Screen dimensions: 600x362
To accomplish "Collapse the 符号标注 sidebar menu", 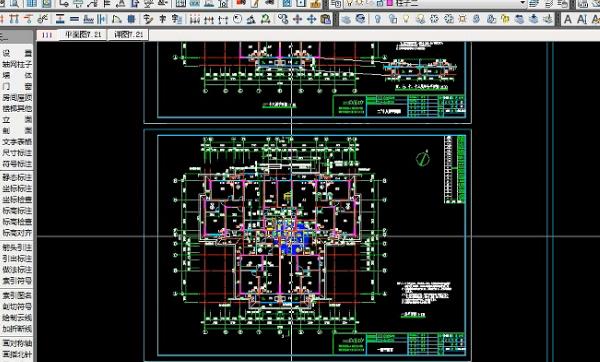I will (17, 164).
